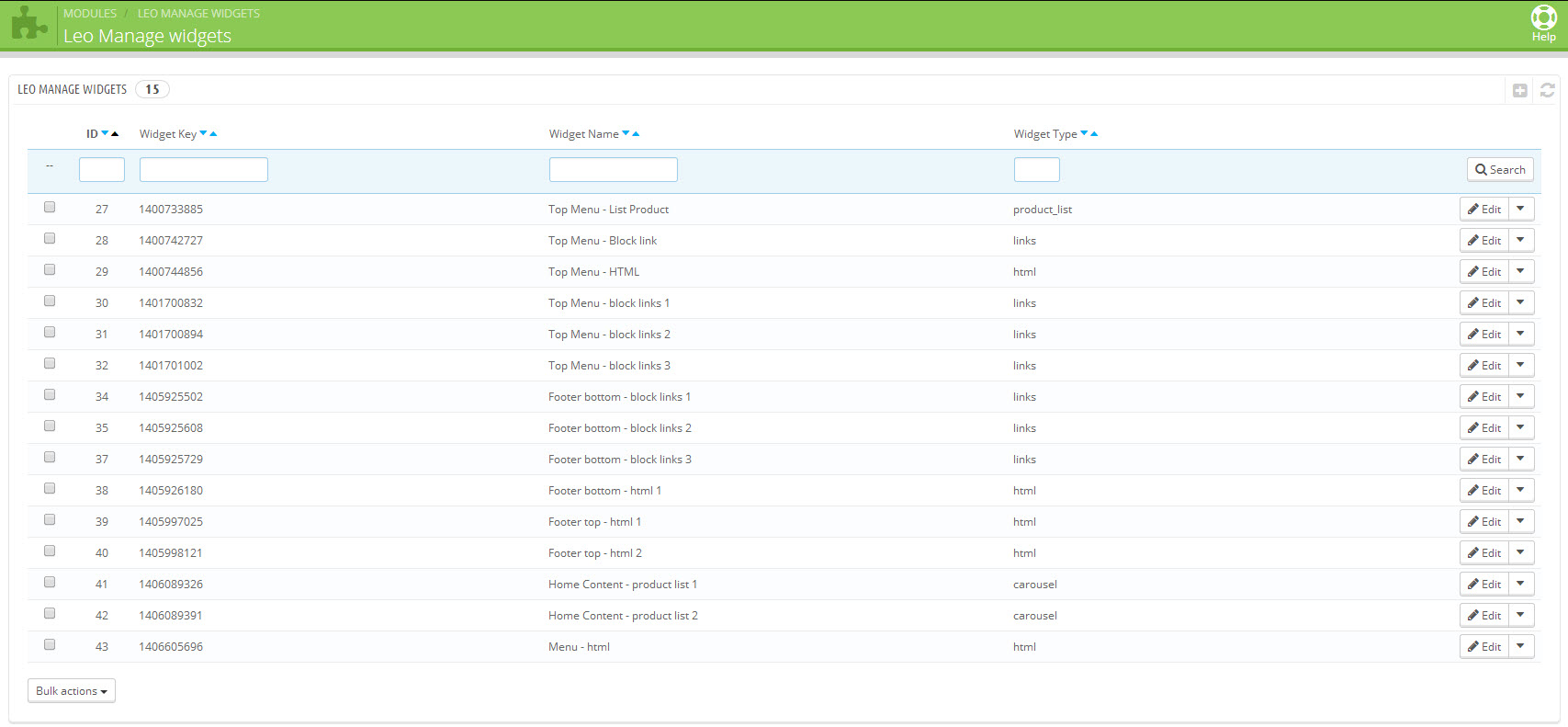Sort ID column descending

point(105,134)
